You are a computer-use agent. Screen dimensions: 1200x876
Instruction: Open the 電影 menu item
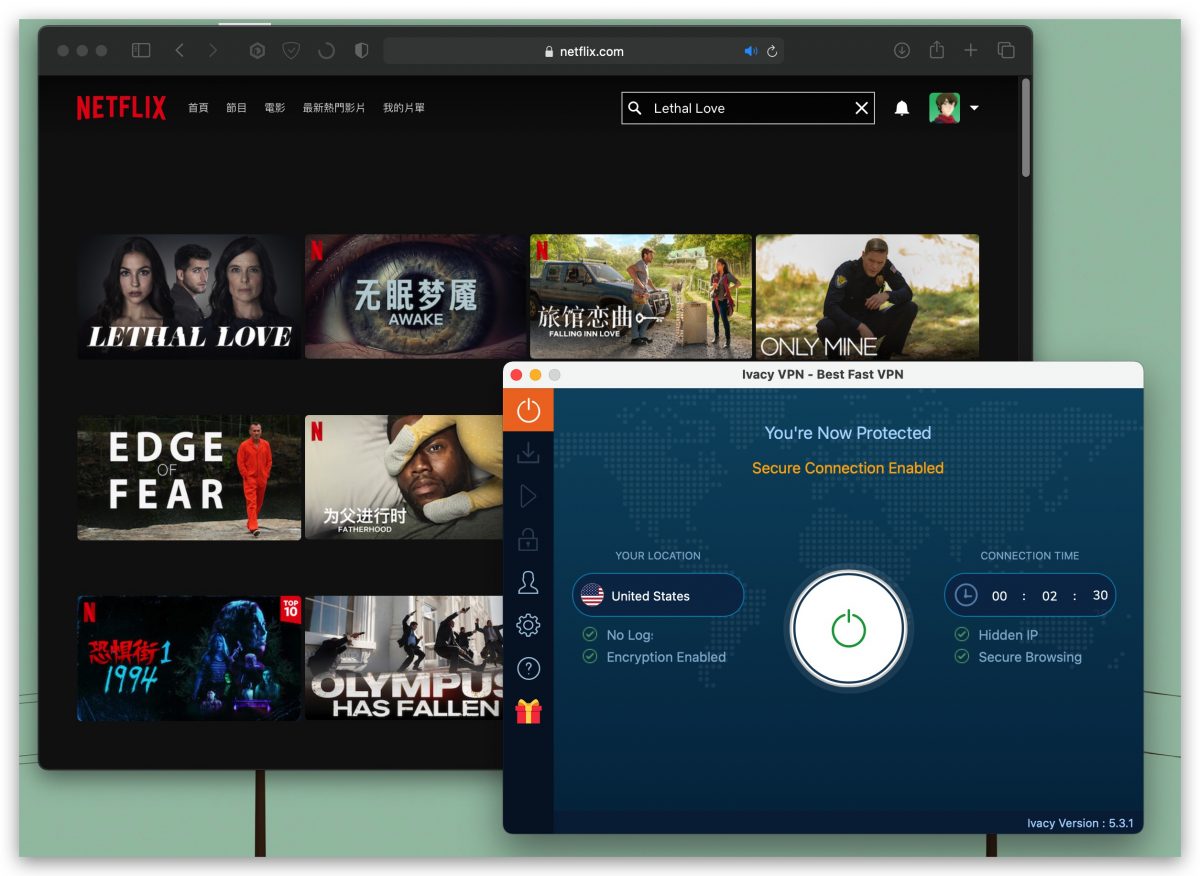coord(274,108)
